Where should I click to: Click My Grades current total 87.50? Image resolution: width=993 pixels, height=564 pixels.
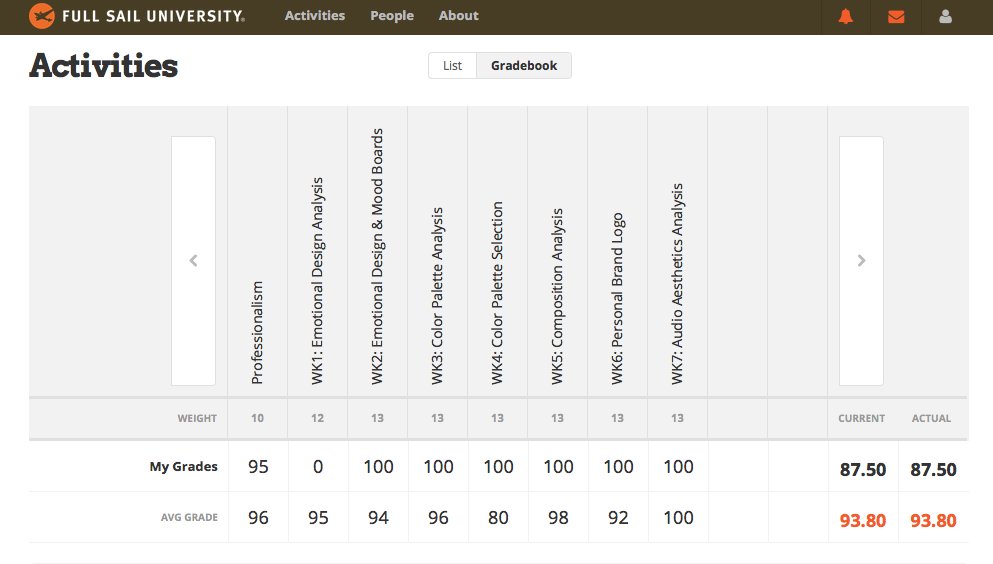click(863, 470)
